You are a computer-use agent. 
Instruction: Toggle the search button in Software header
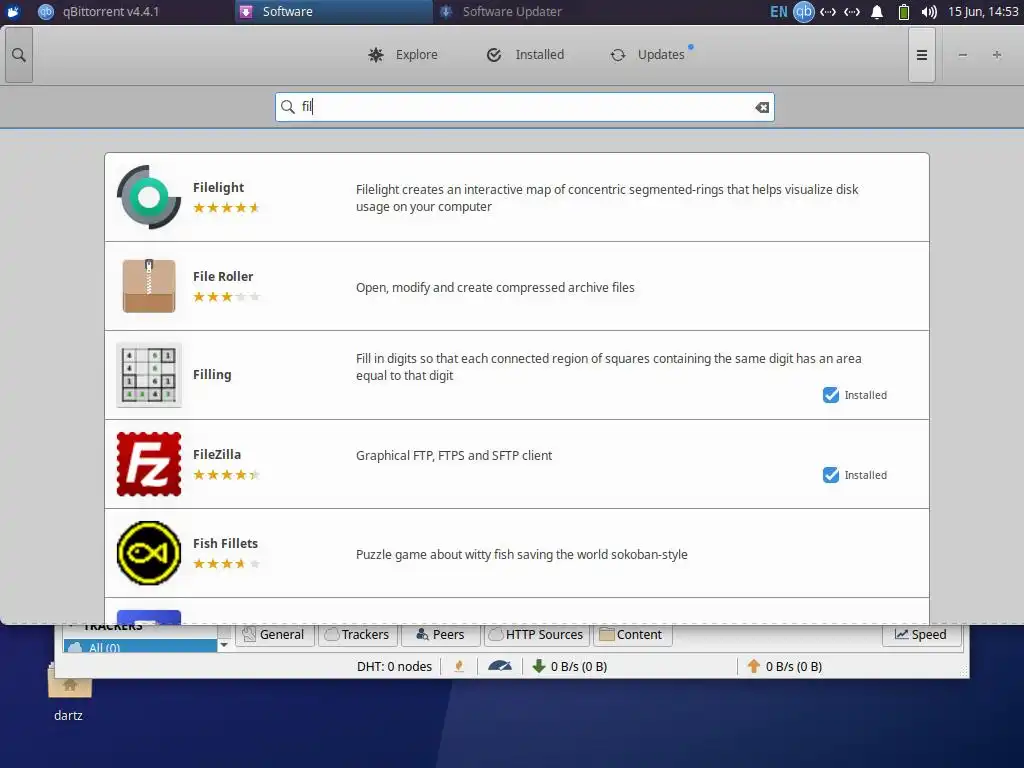(19, 56)
